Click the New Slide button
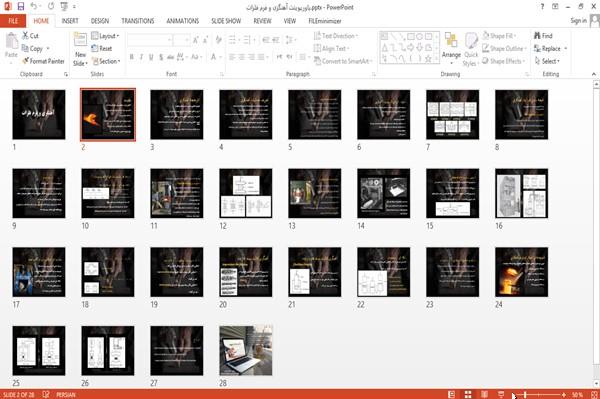600x399 pixels. 80,49
